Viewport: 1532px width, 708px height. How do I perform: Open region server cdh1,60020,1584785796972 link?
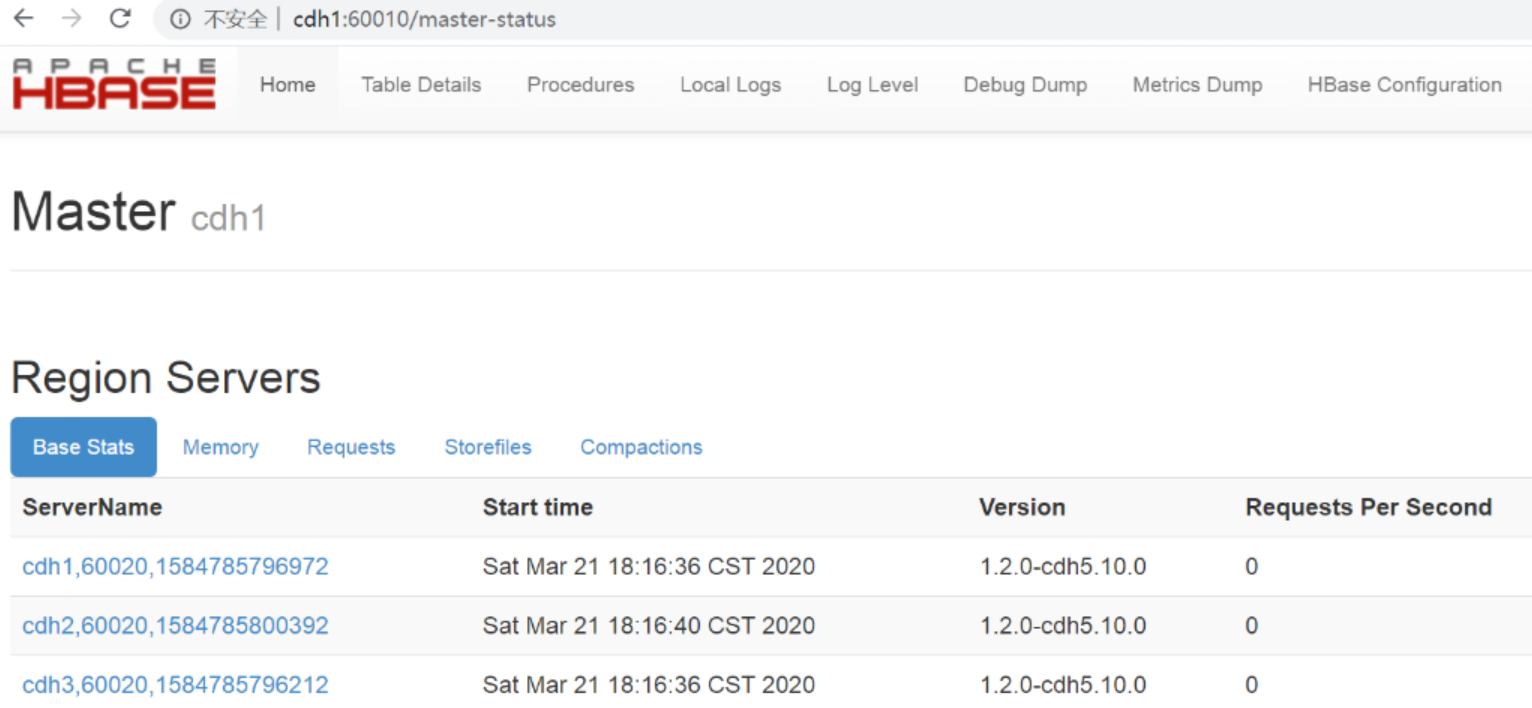(x=175, y=567)
